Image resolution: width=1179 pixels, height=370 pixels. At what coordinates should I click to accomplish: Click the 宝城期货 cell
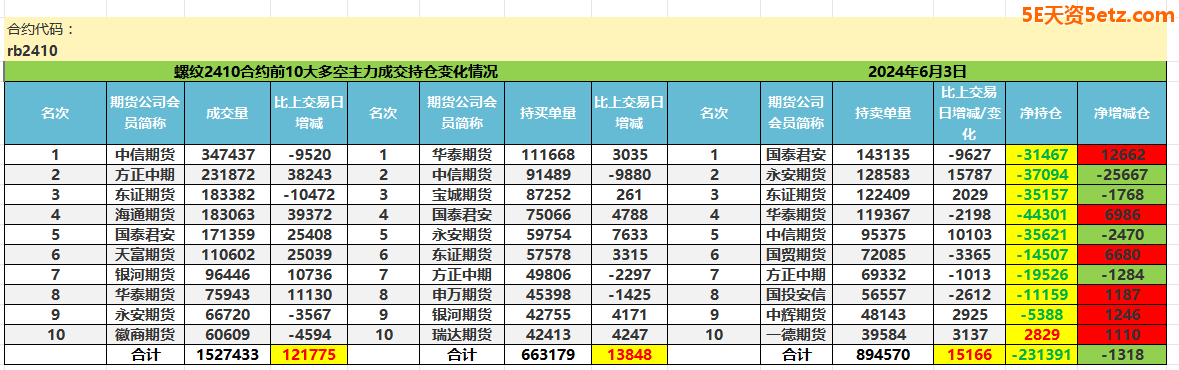tap(462, 196)
